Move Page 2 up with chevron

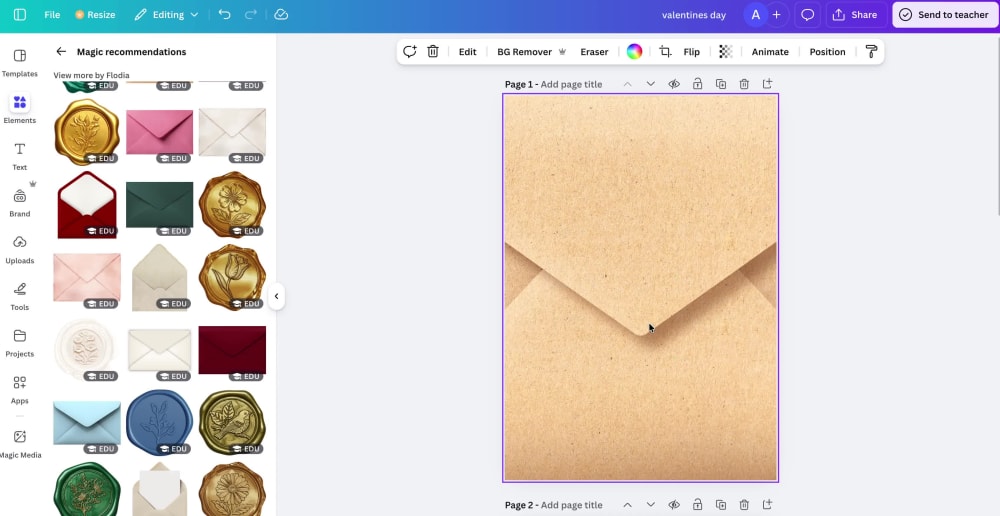click(628, 505)
